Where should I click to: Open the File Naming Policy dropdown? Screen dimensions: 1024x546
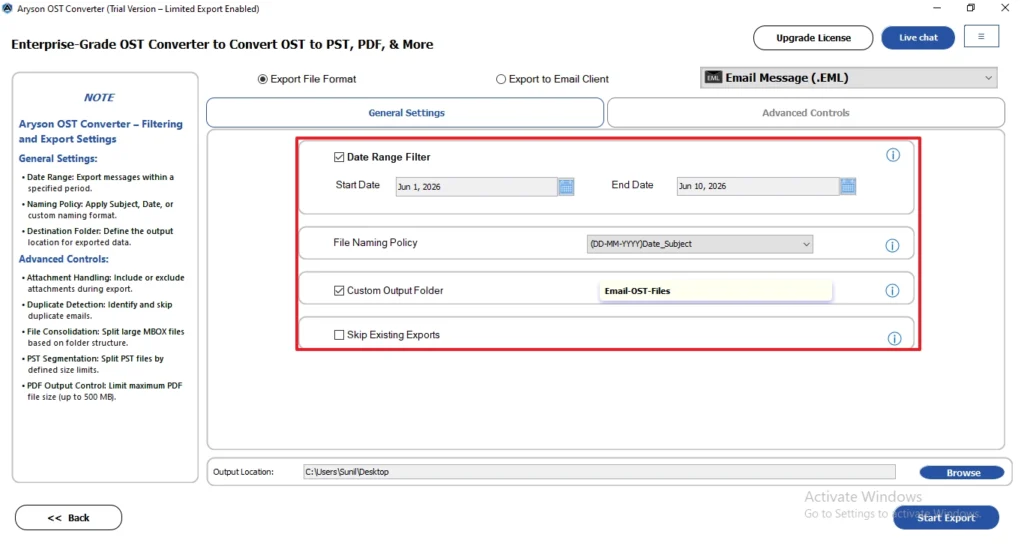699,244
